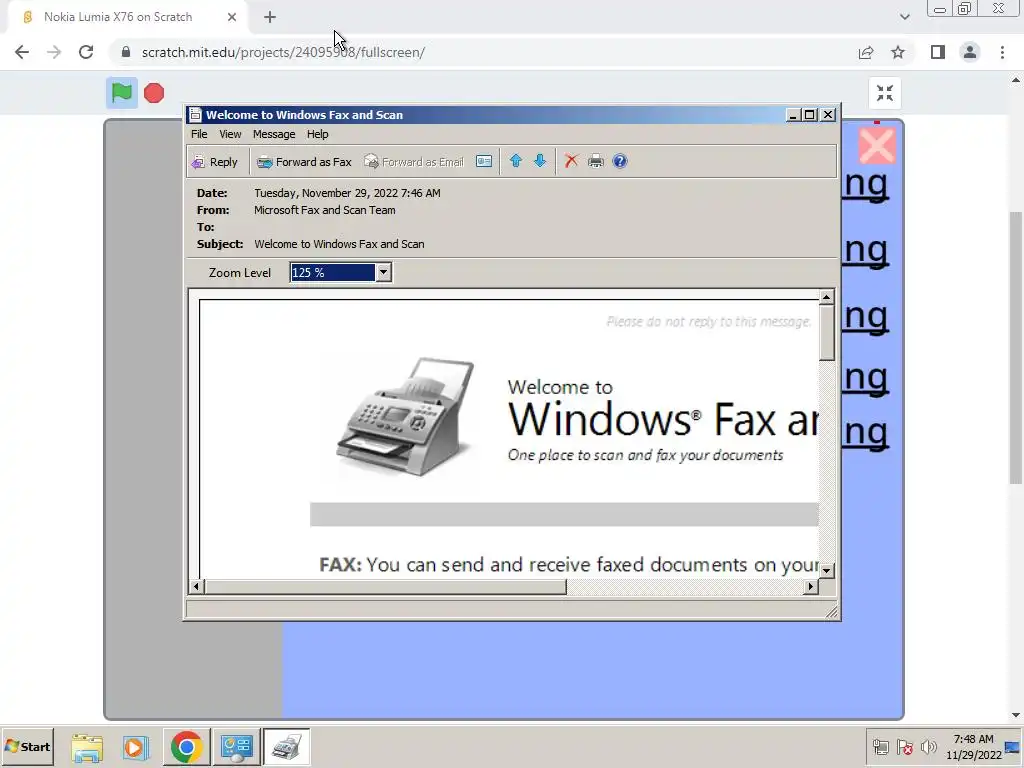Open Windows Media Player from taskbar

(x=135, y=747)
